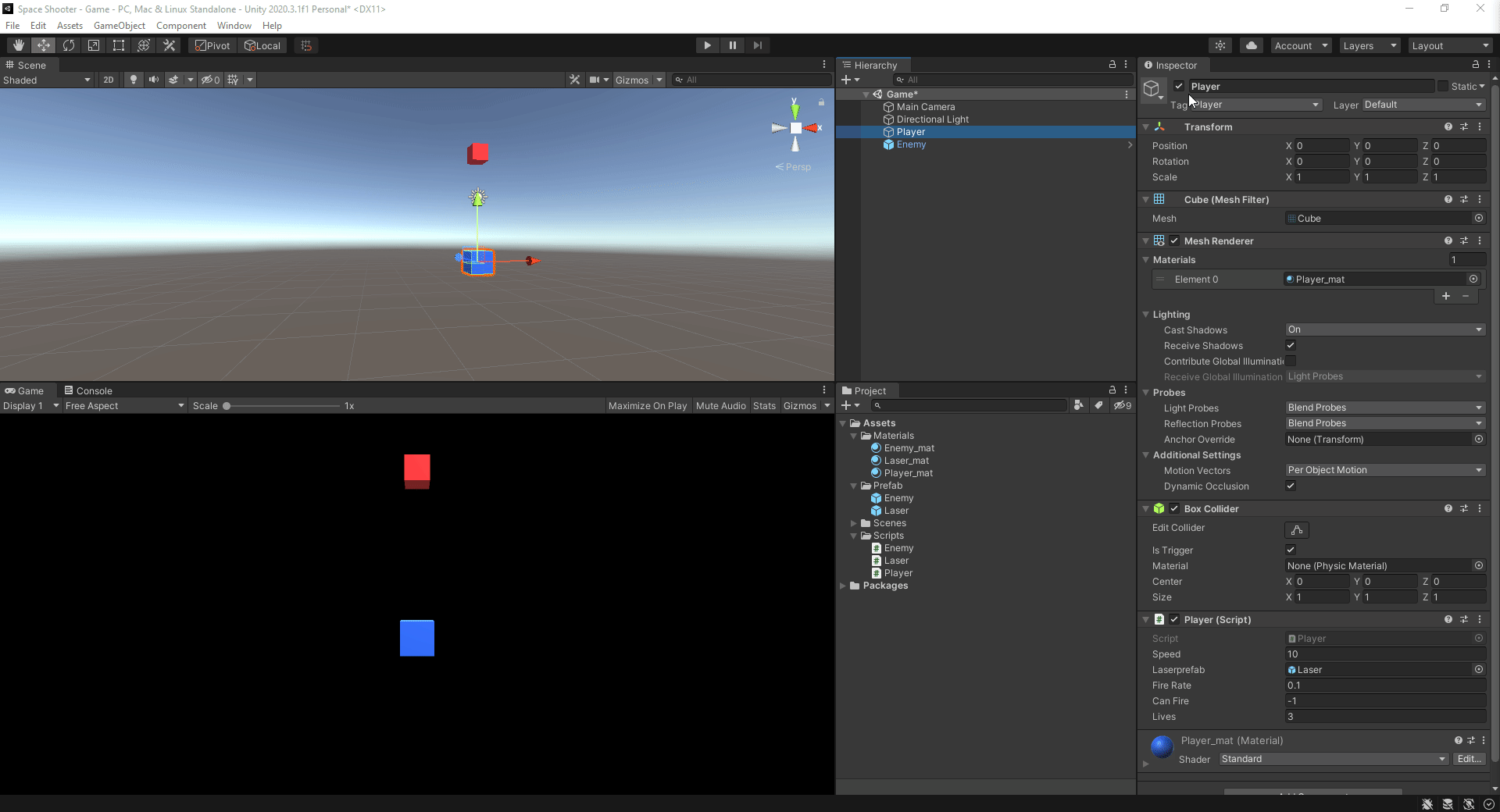Viewport: 1500px width, 812px height.
Task: Toggle Player active checkbox
Action: tap(1179, 86)
